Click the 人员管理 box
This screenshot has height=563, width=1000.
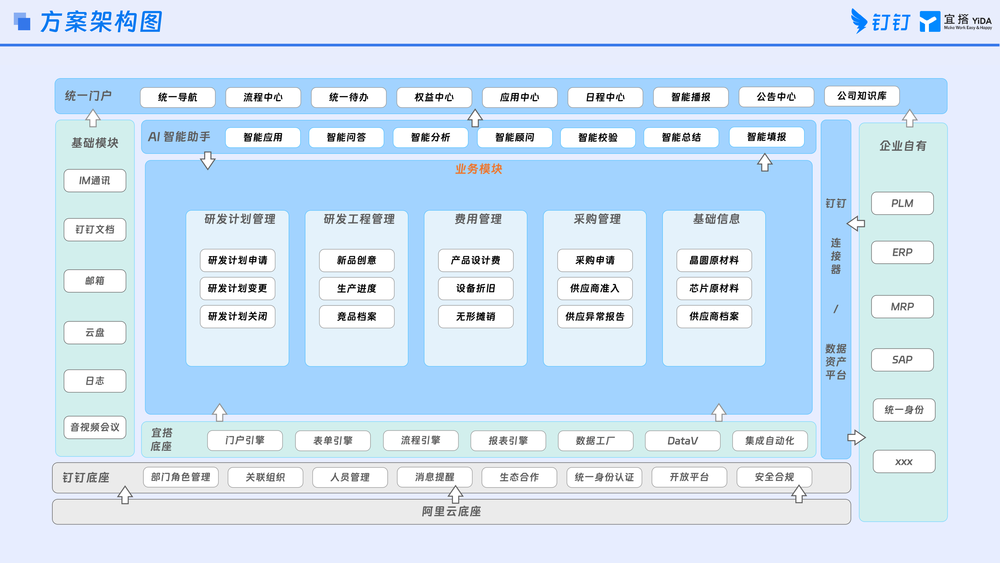(x=350, y=477)
